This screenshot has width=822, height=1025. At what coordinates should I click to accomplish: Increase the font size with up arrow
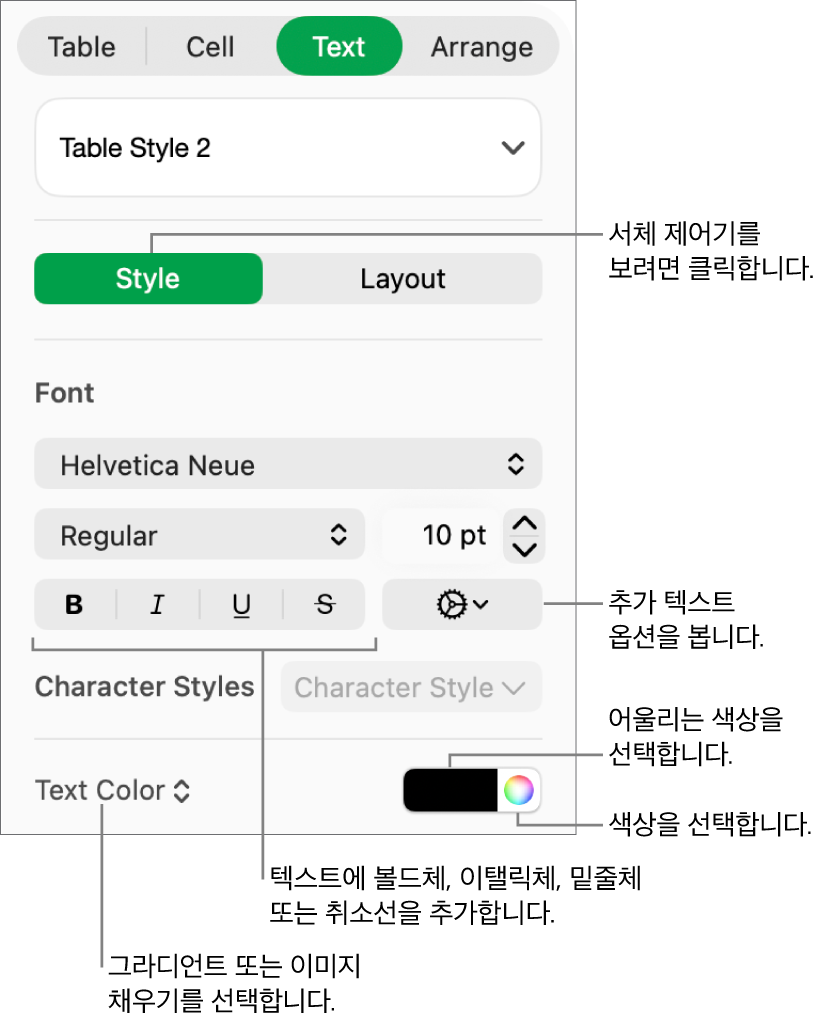tap(524, 523)
